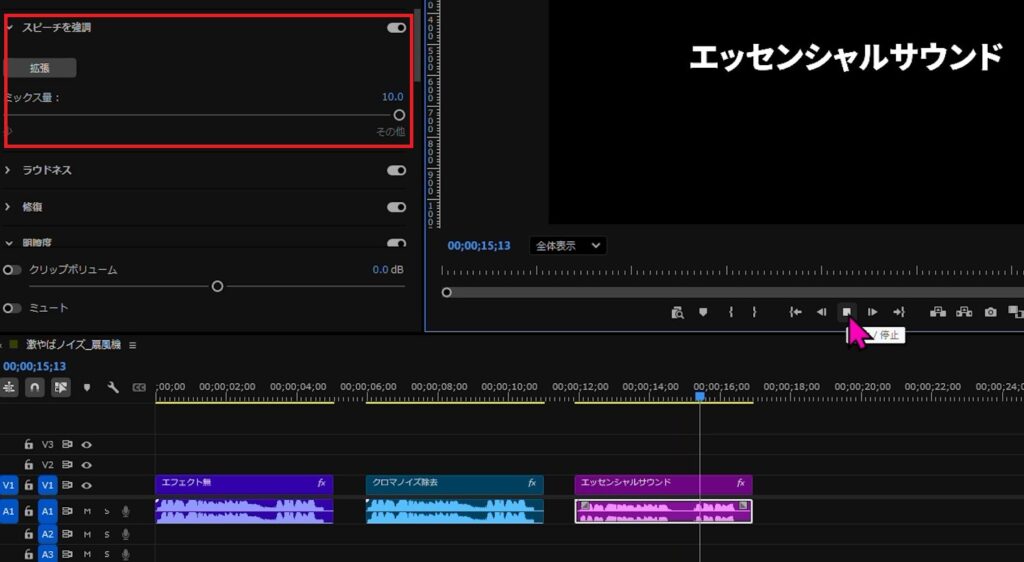Viewport: 1024px width, 562px height.
Task: Expand the ラウドネス section
Action: click(8, 171)
